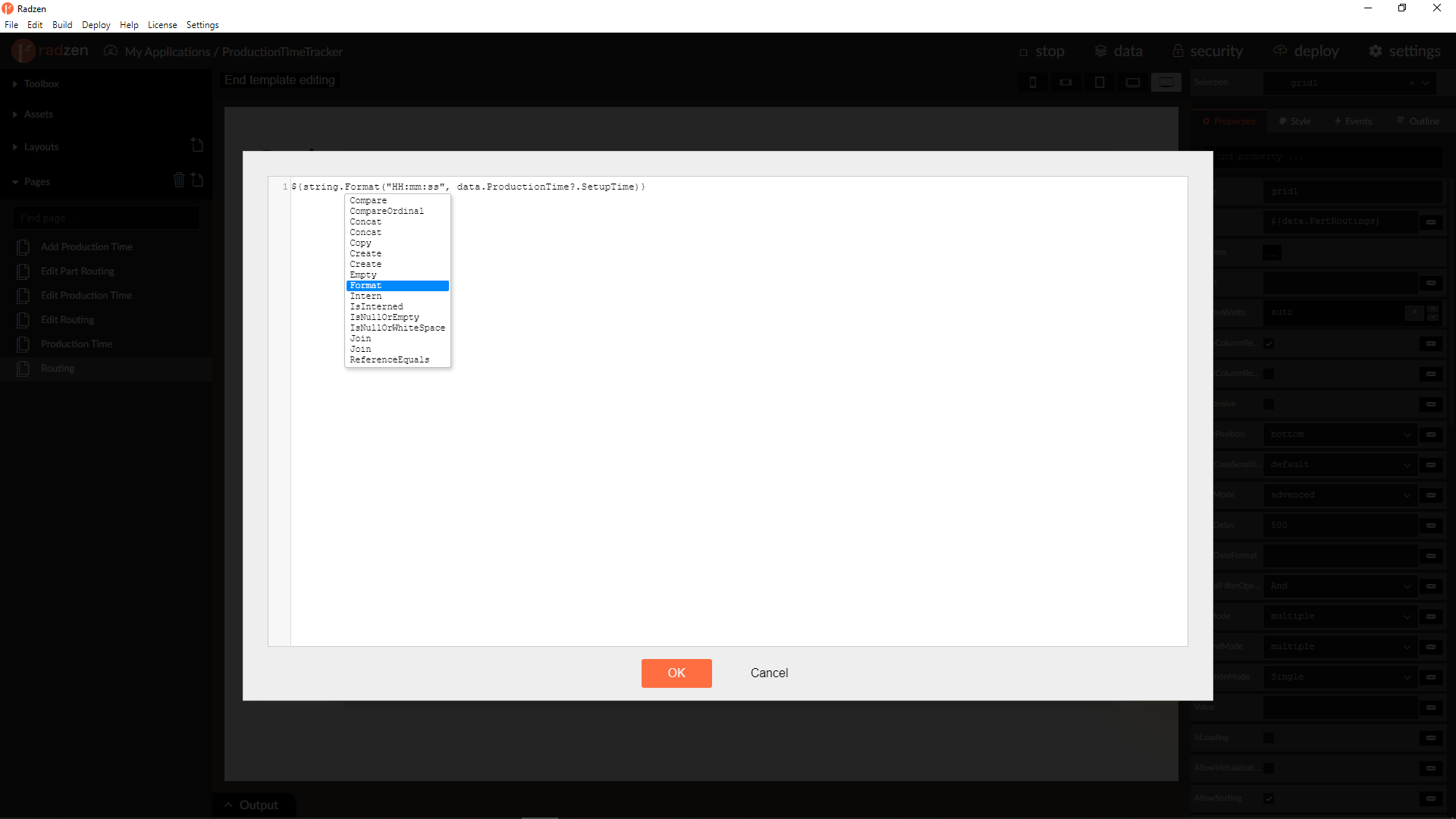Switch preview to tablet portrait device
The image size is (1456, 819).
[1099, 83]
